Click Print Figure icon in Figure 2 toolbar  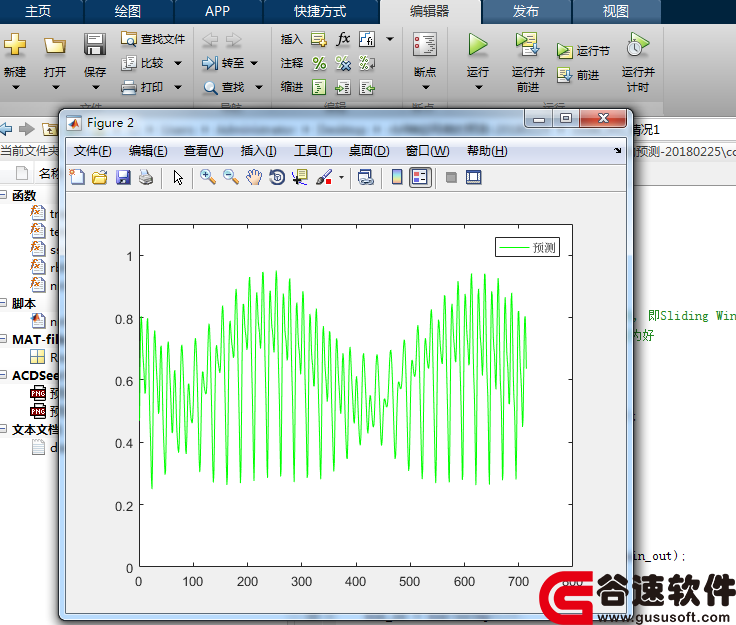[x=146, y=177]
